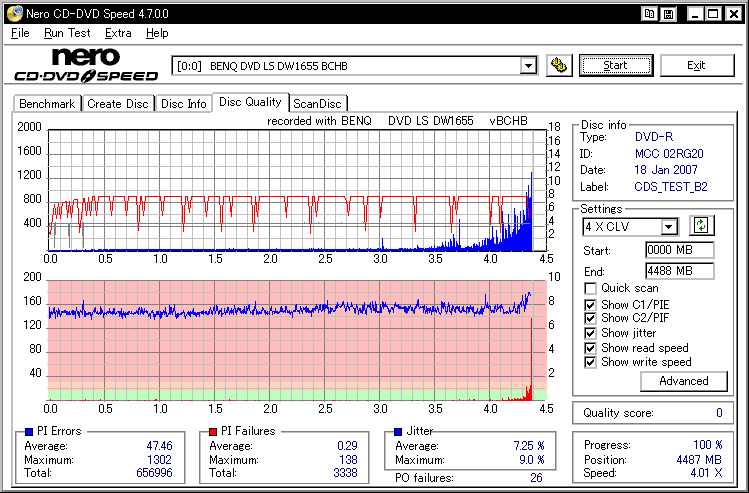Viewport: 749px width, 493px height.
Task: Click the Nero app icon in title bar
Action: [x=12, y=13]
